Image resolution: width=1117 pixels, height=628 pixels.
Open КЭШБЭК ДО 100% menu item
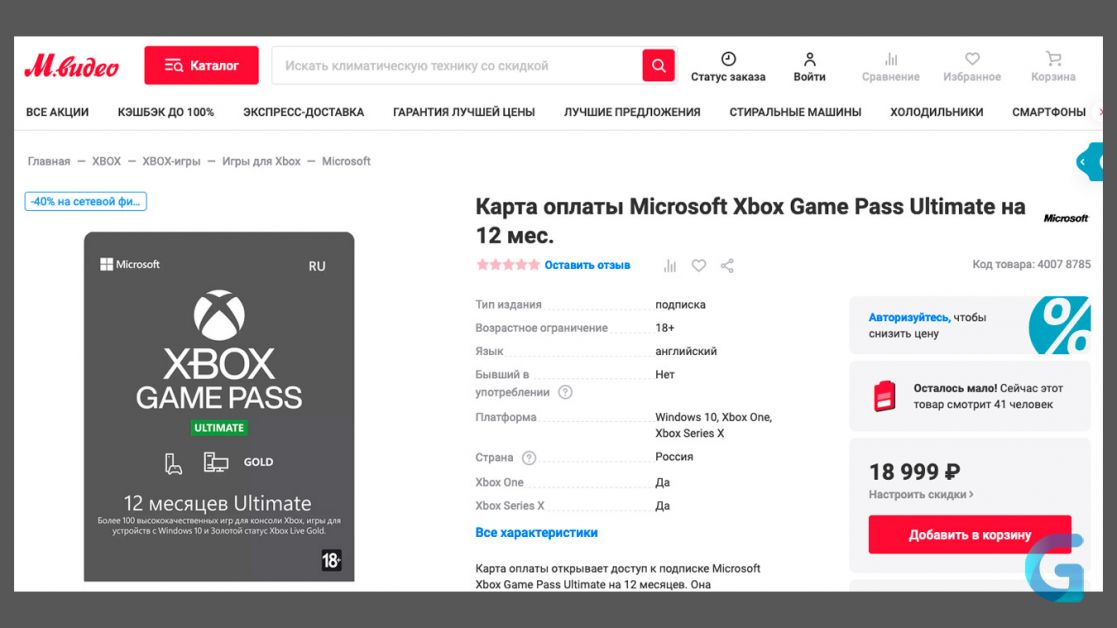pyautogui.click(x=166, y=112)
